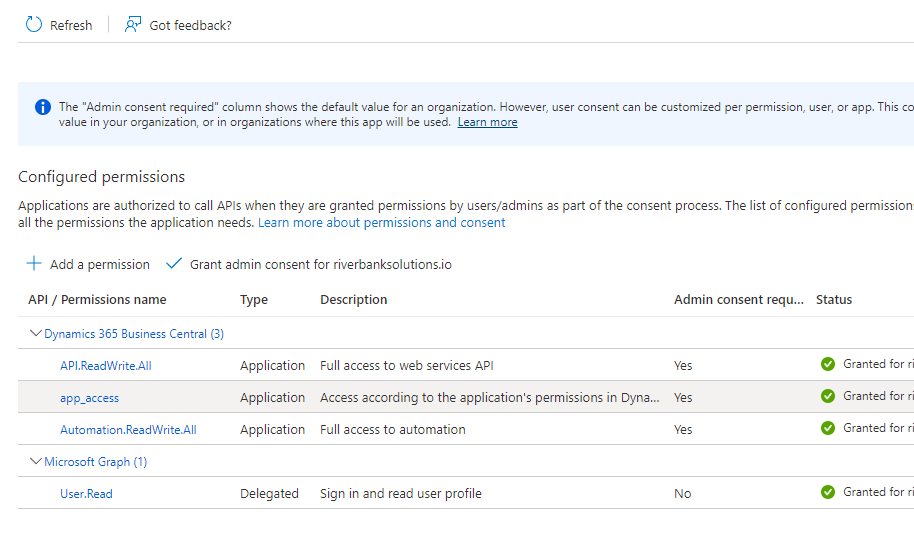914x540 pixels.
Task: Click the checkmark icon beside Grant admin consent
Action: [x=174, y=264]
